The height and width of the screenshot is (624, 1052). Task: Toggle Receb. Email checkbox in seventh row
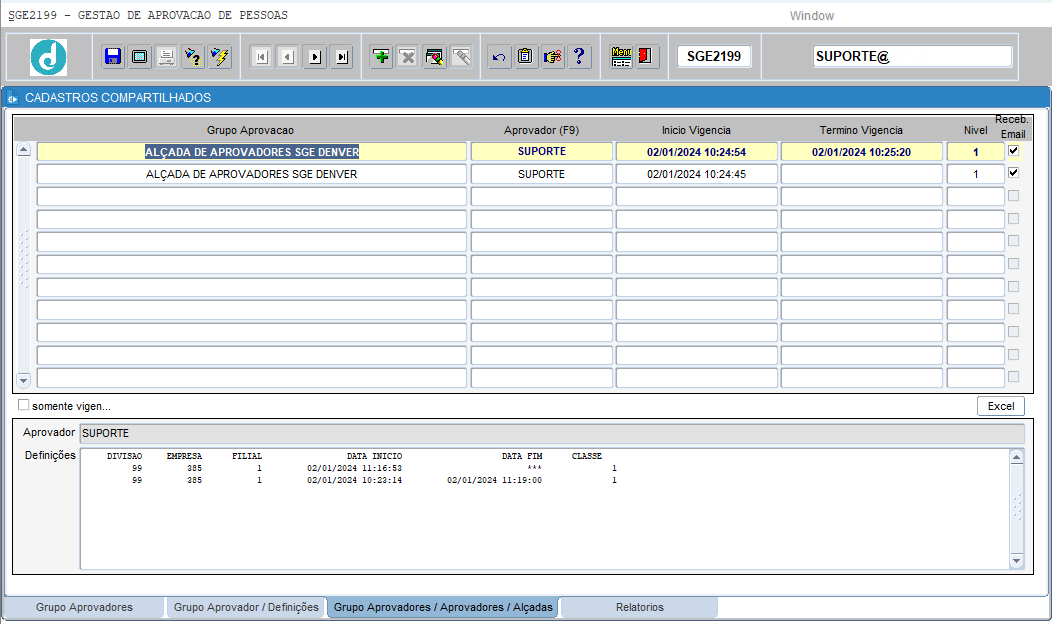point(1013,287)
